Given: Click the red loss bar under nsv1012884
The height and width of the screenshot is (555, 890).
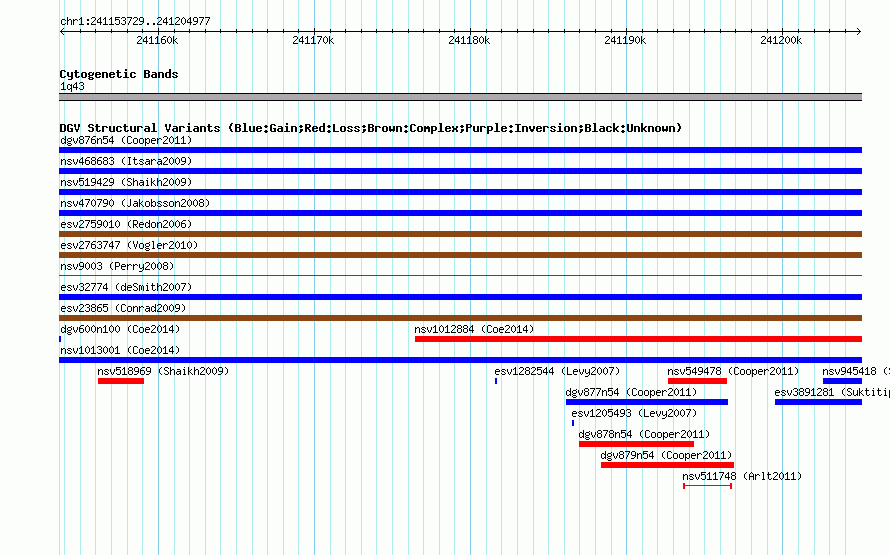Looking at the screenshot, I should [x=639, y=339].
